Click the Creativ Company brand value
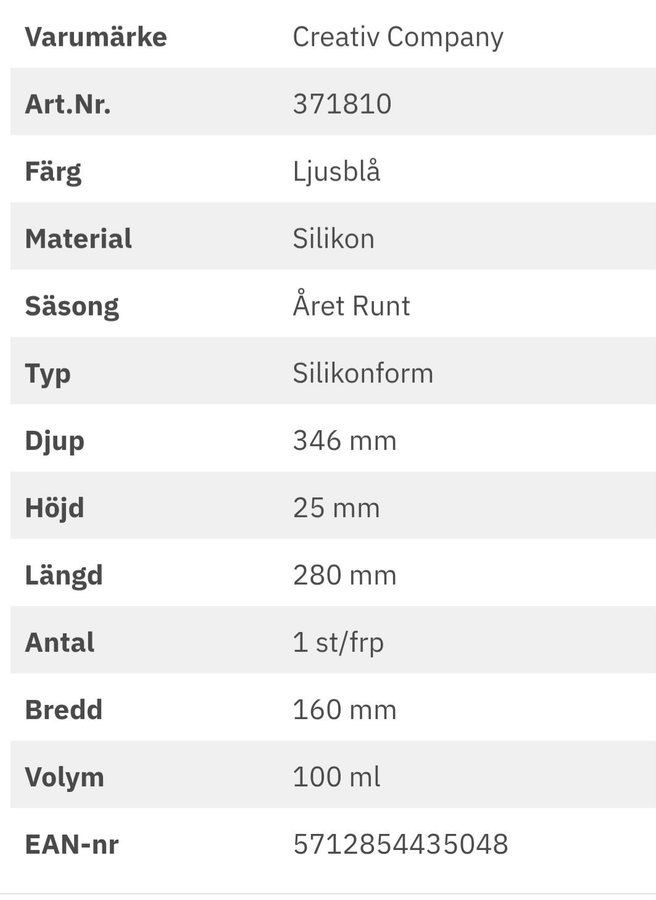This screenshot has width=656, height=900. (x=397, y=38)
